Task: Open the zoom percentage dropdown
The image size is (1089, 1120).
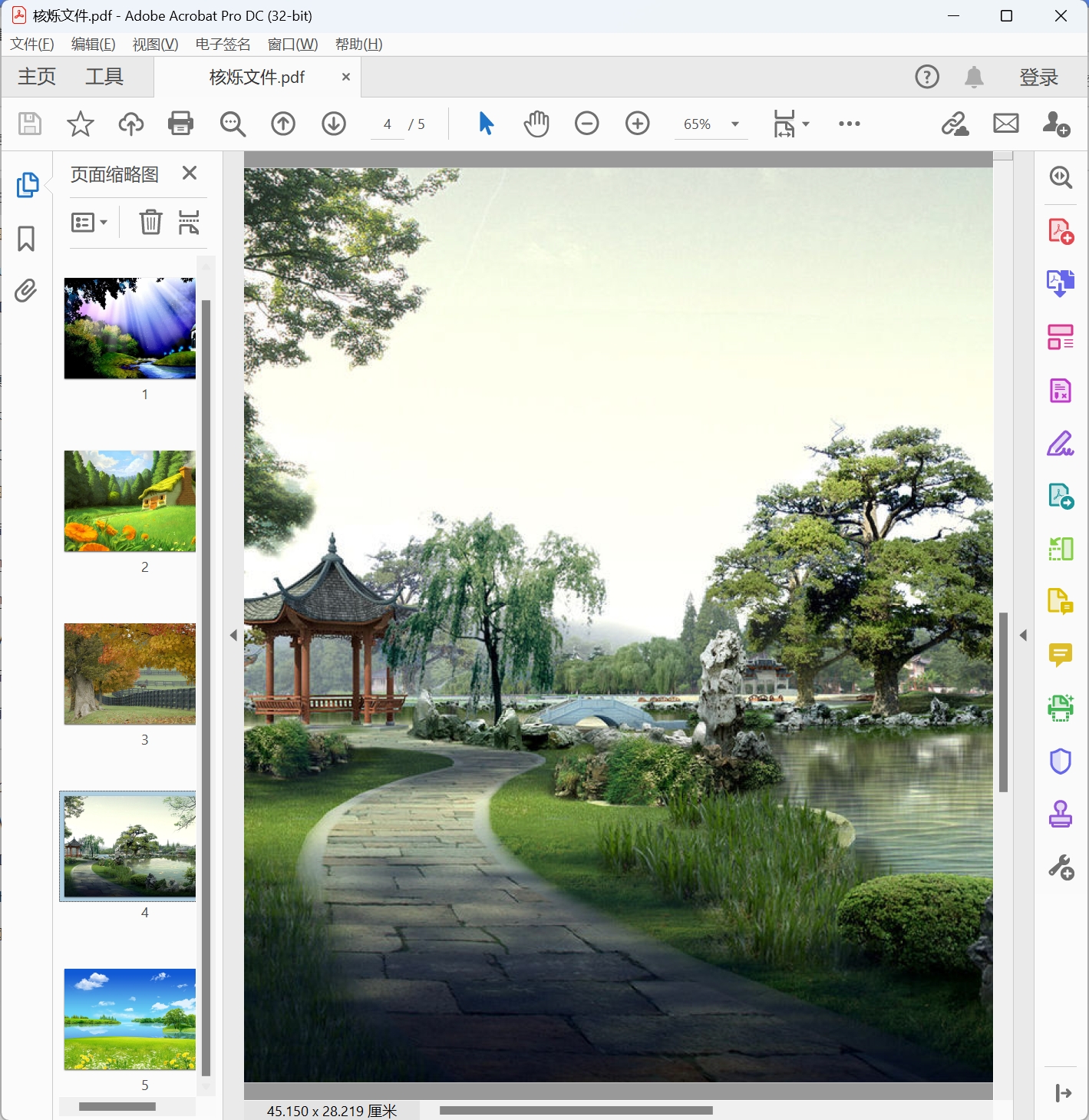Action: click(x=734, y=124)
